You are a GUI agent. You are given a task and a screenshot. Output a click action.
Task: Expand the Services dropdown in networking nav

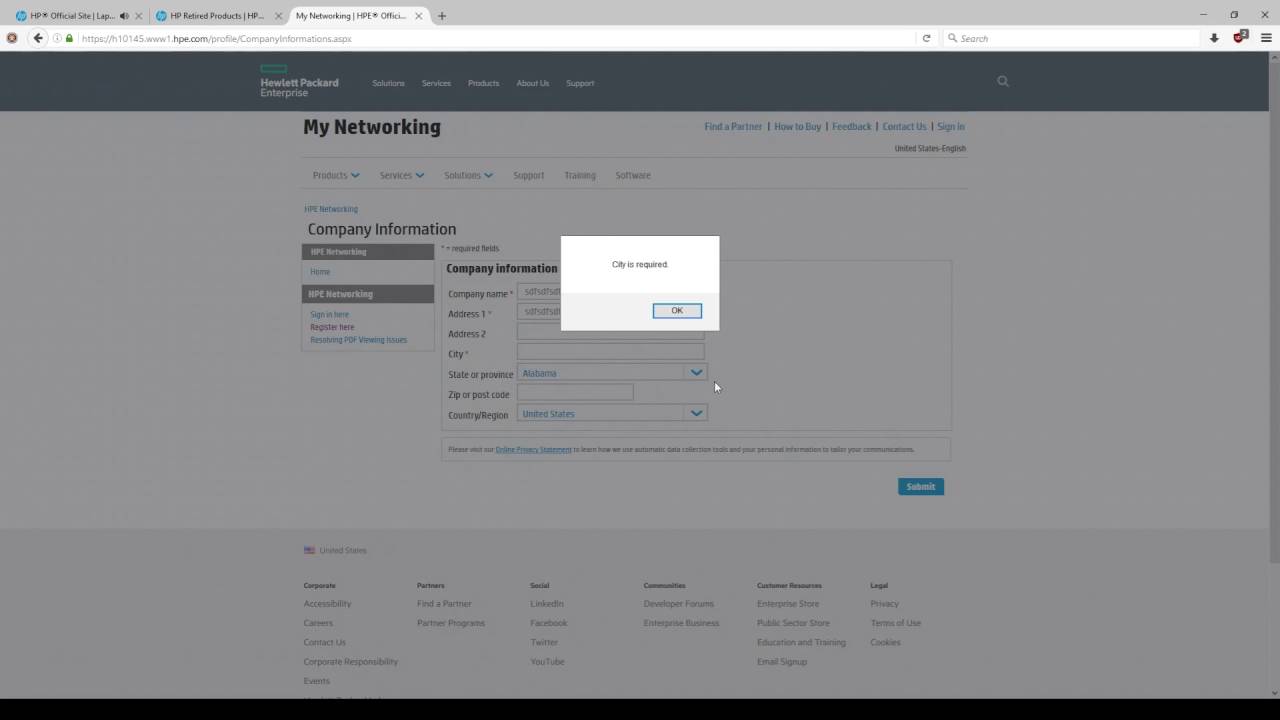tap(402, 175)
